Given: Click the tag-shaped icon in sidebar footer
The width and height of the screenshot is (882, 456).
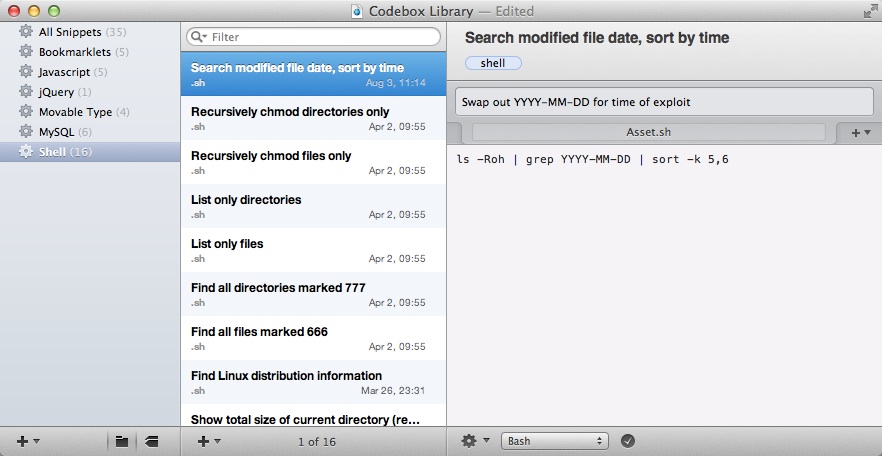Looking at the screenshot, I should [x=151, y=441].
